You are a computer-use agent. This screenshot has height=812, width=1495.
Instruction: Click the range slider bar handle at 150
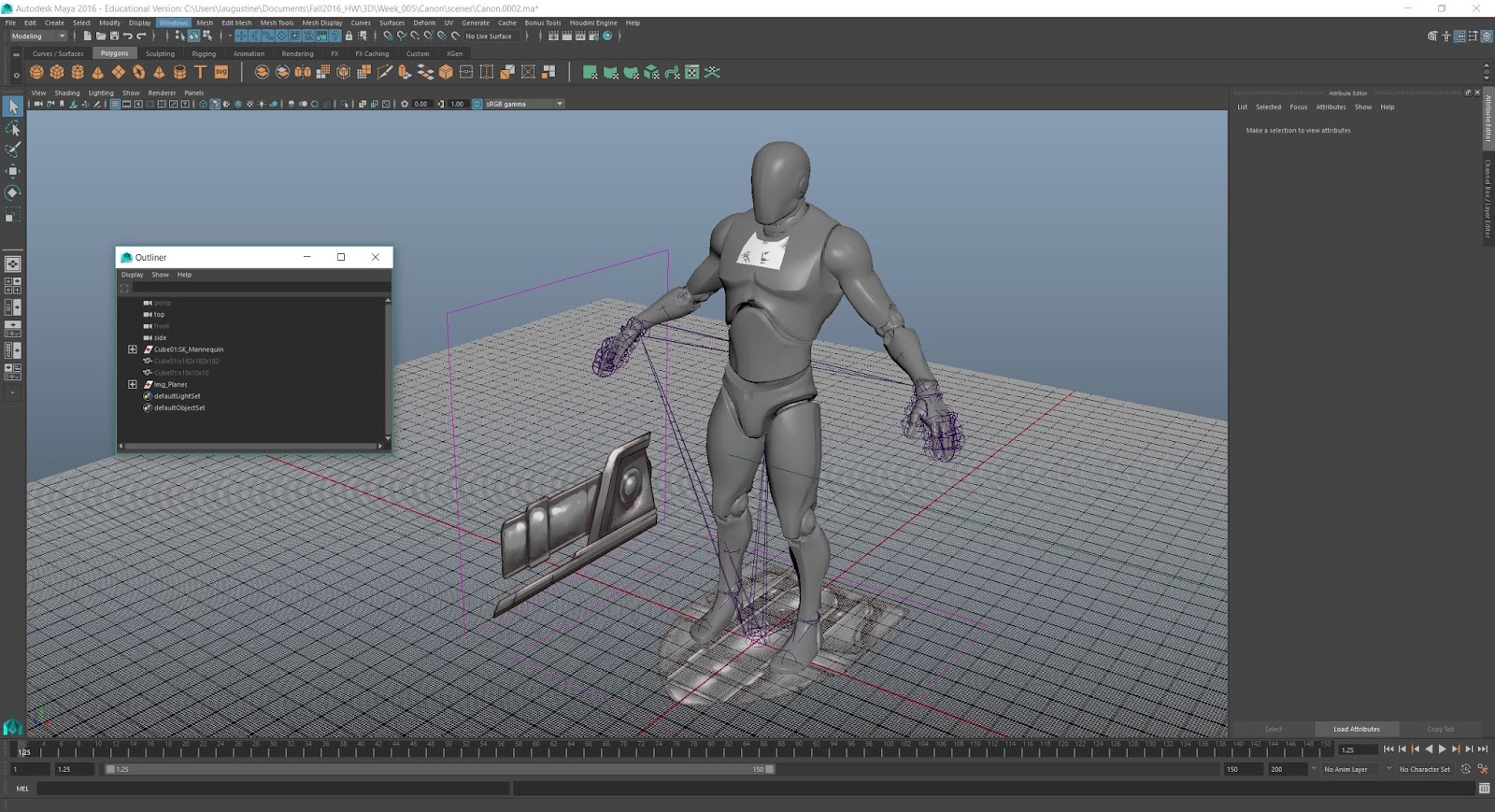pyautogui.click(x=769, y=769)
